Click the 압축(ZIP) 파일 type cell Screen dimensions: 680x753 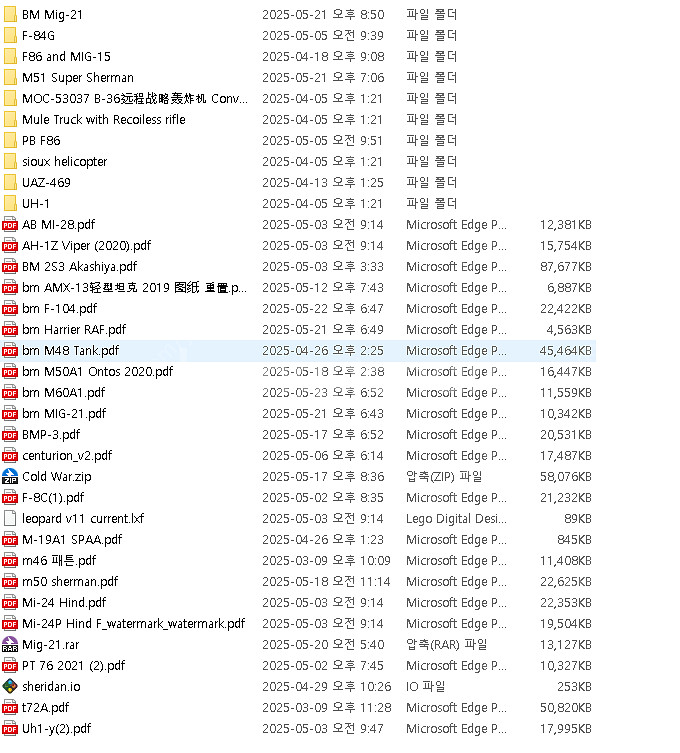444,476
